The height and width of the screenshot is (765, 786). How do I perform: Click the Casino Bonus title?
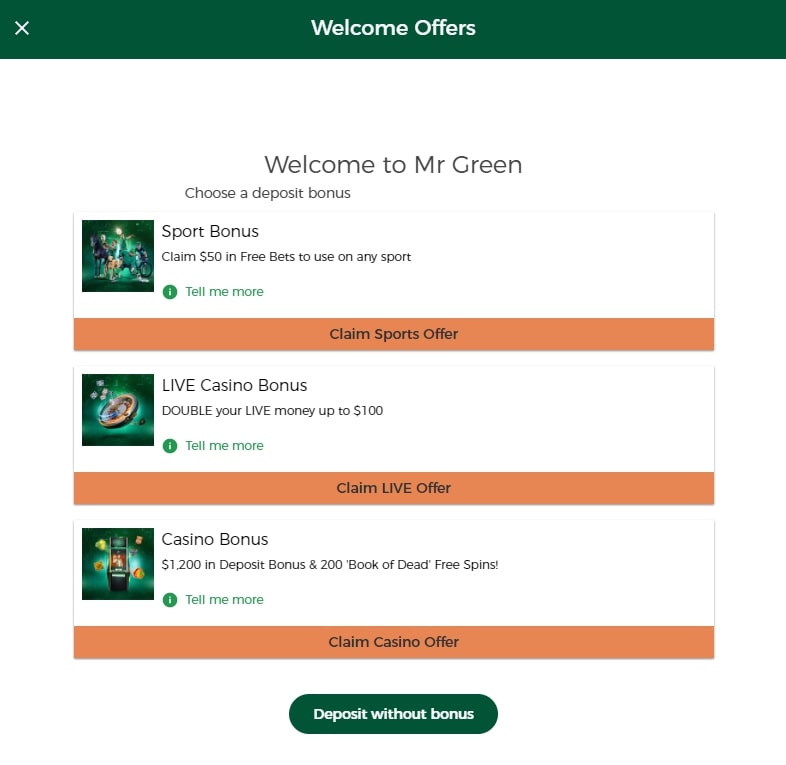tap(215, 539)
